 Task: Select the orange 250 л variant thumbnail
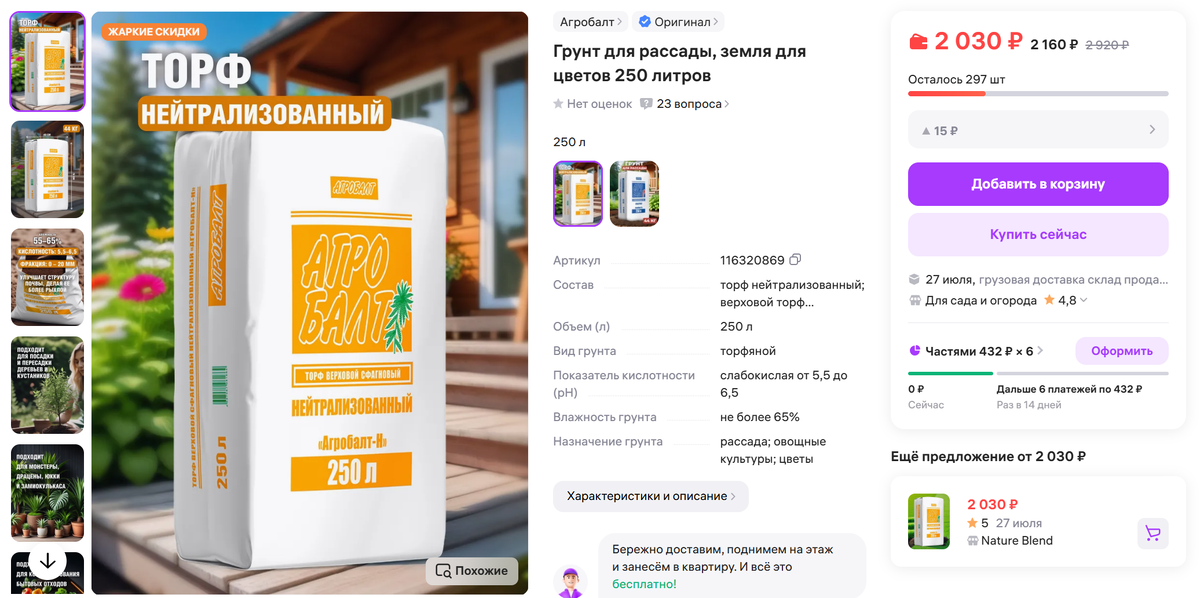coord(578,194)
